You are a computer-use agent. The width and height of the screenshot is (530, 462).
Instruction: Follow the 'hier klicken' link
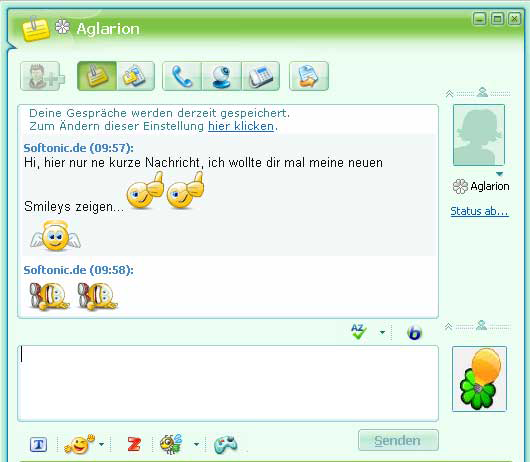(241, 126)
